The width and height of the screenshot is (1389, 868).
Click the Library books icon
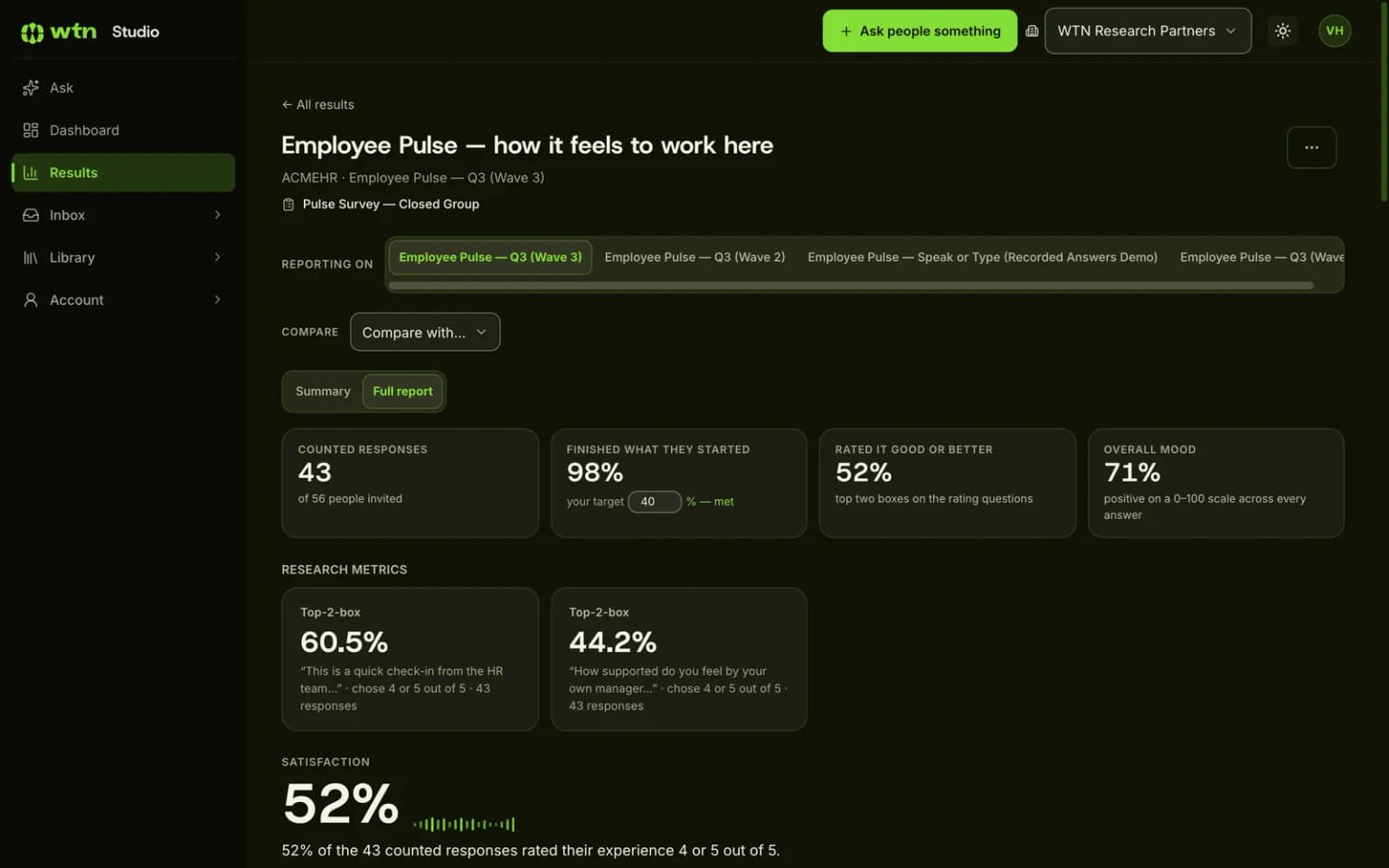[x=31, y=258]
